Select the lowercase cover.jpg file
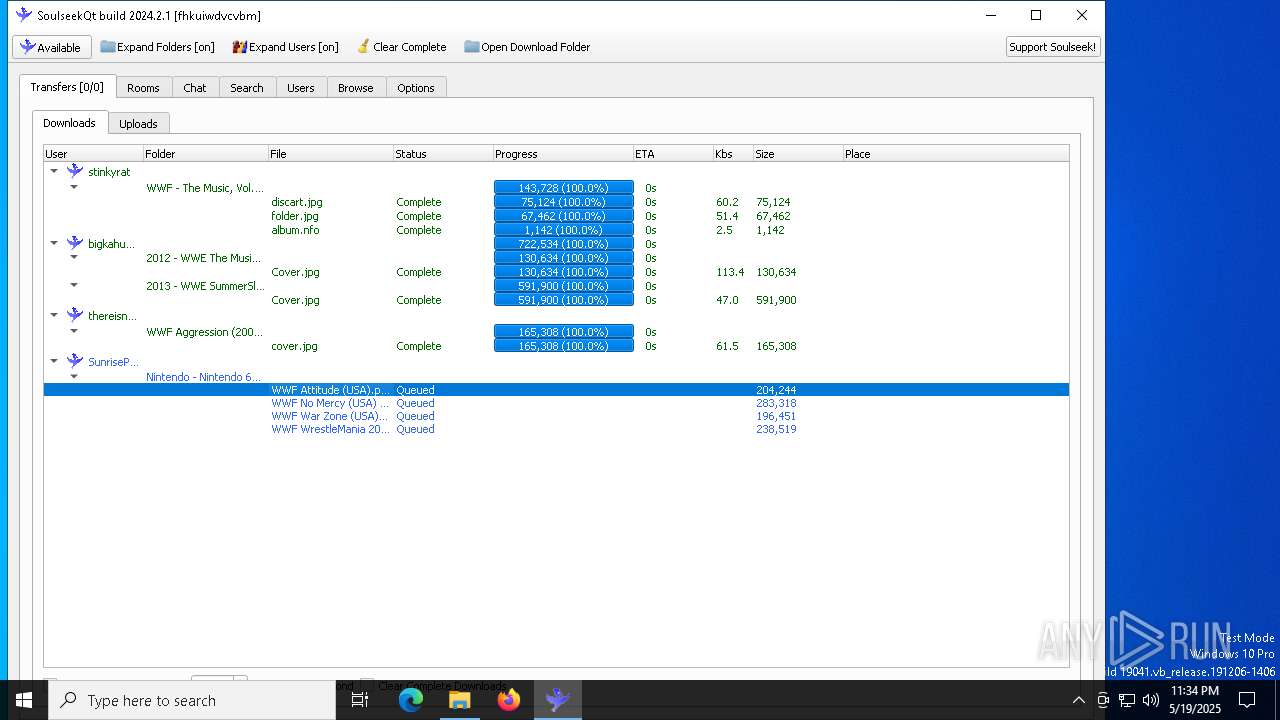1280x720 pixels. [556, 346]
